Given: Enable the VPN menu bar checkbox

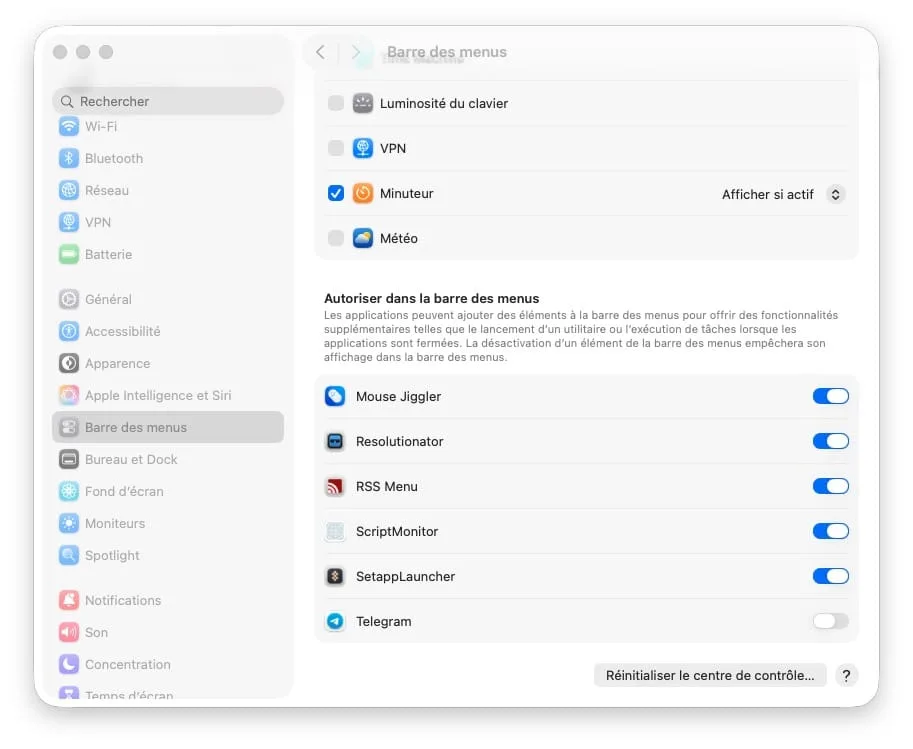Looking at the screenshot, I should [x=336, y=149].
